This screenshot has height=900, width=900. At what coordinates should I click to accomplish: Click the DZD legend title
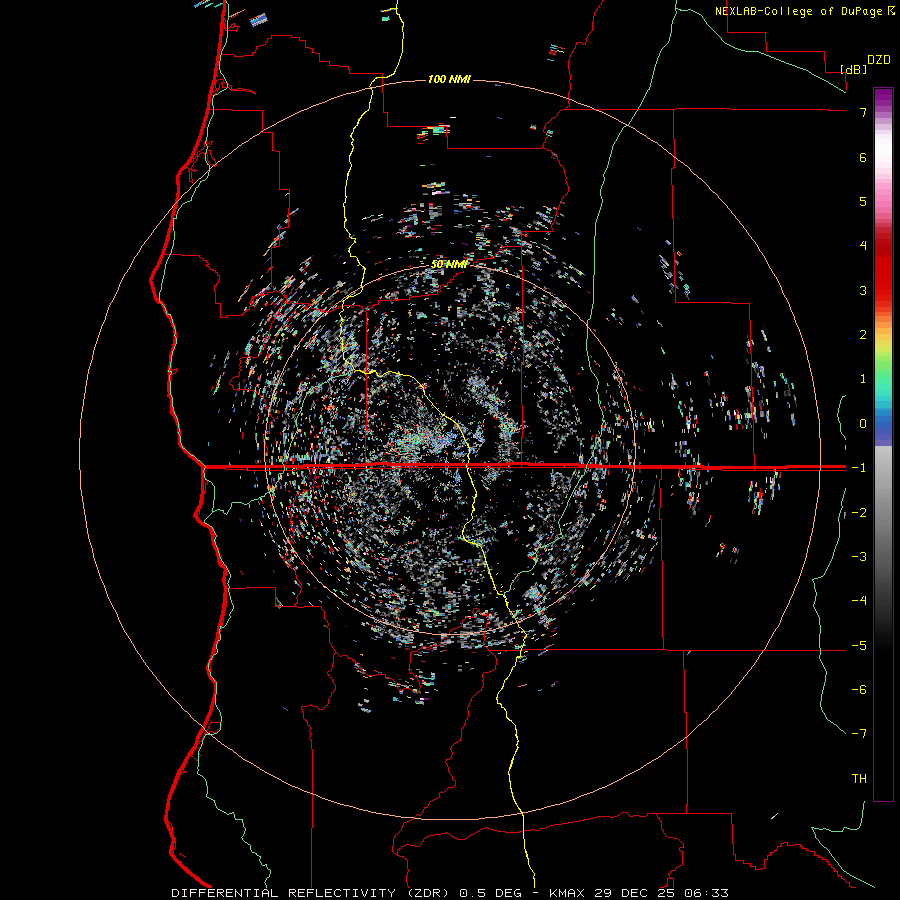click(879, 60)
